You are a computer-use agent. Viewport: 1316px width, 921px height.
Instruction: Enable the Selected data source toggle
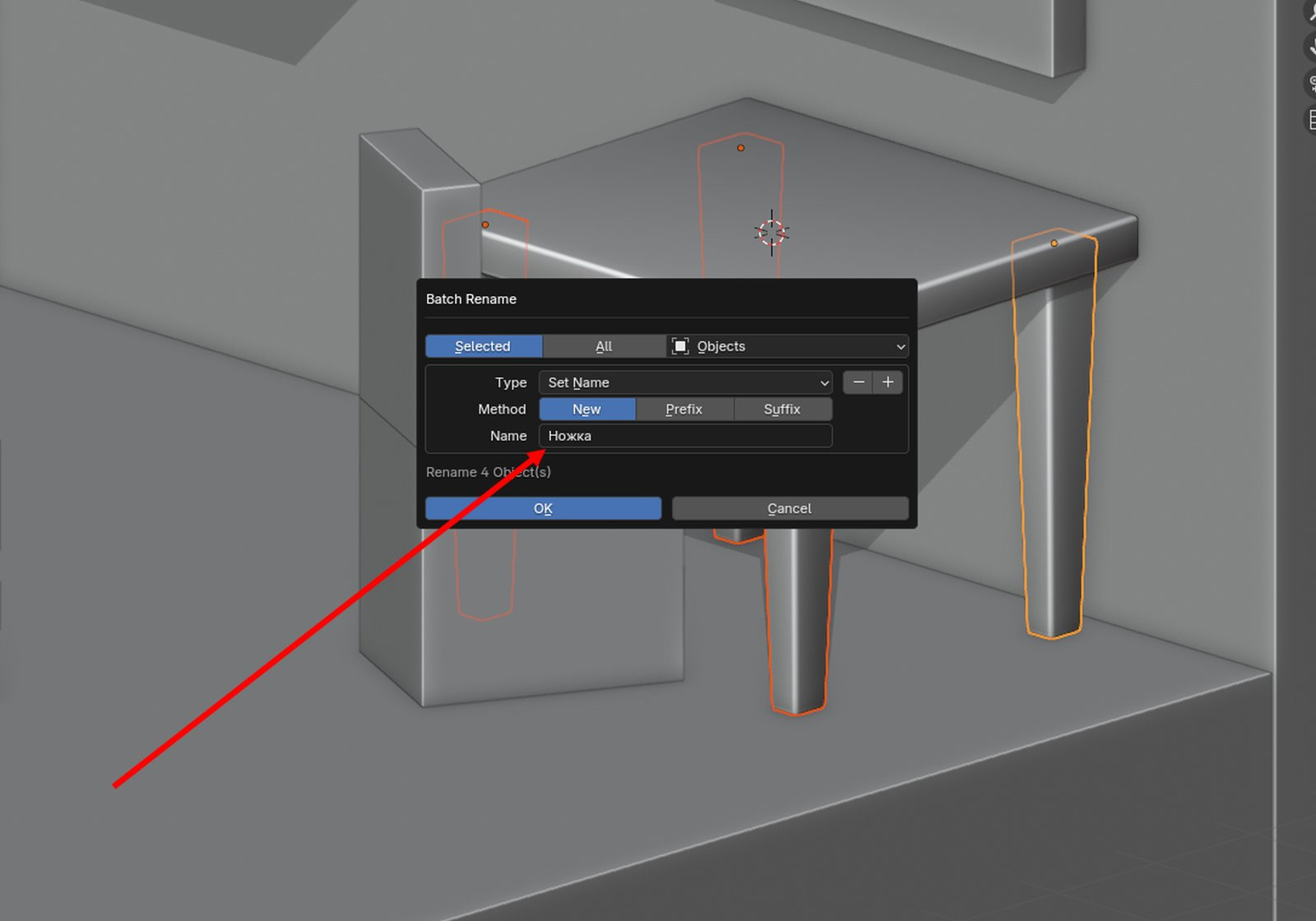pos(484,346)
